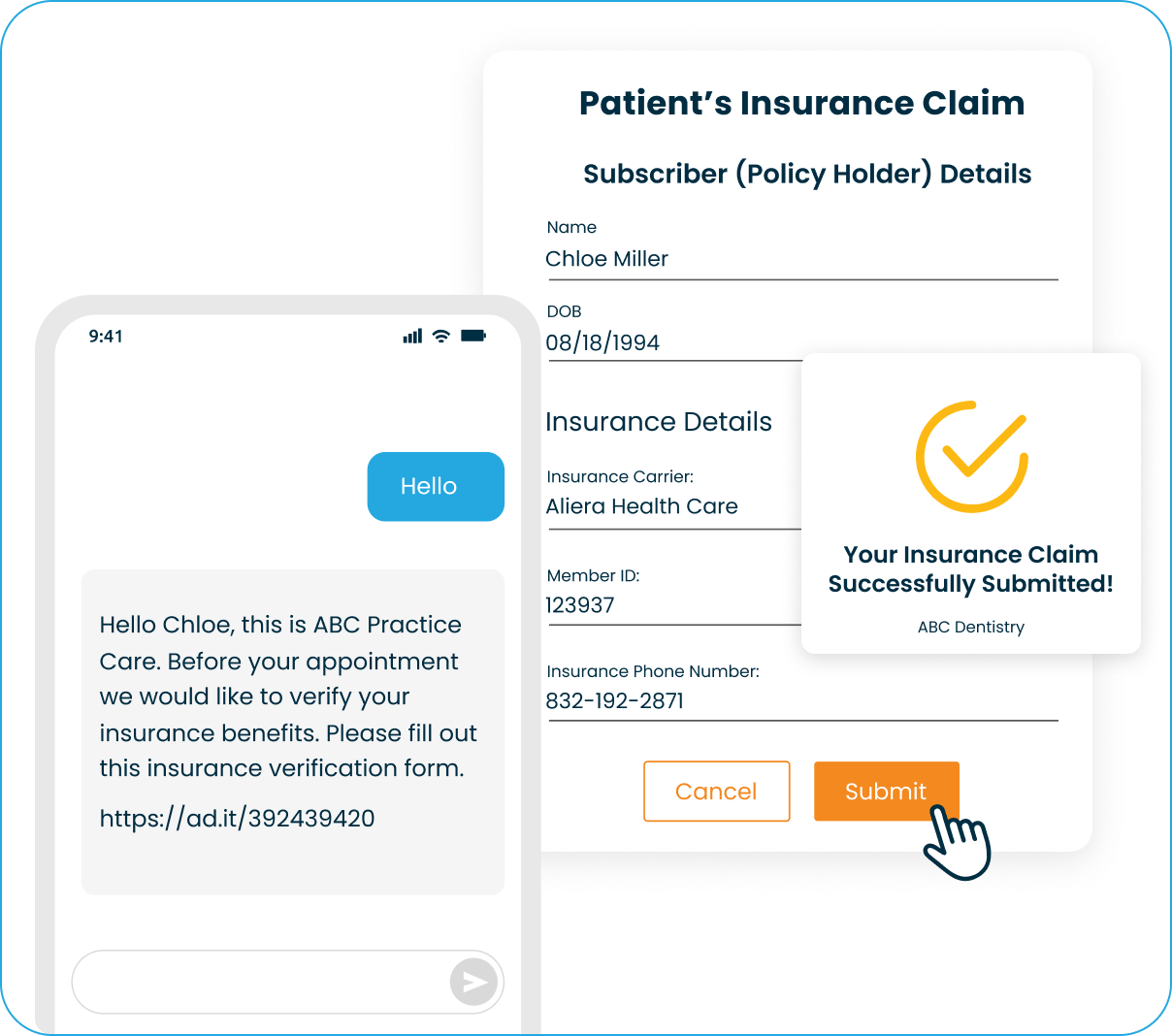Click the Submit button

coord(886,791)
